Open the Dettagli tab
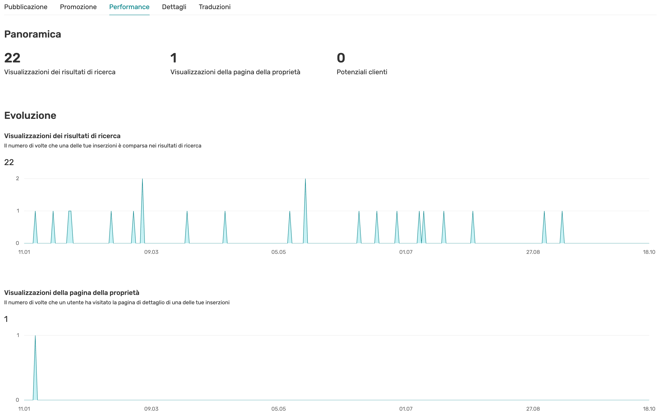670x414 pixels. pyautogui.click(x=174, y=7)
